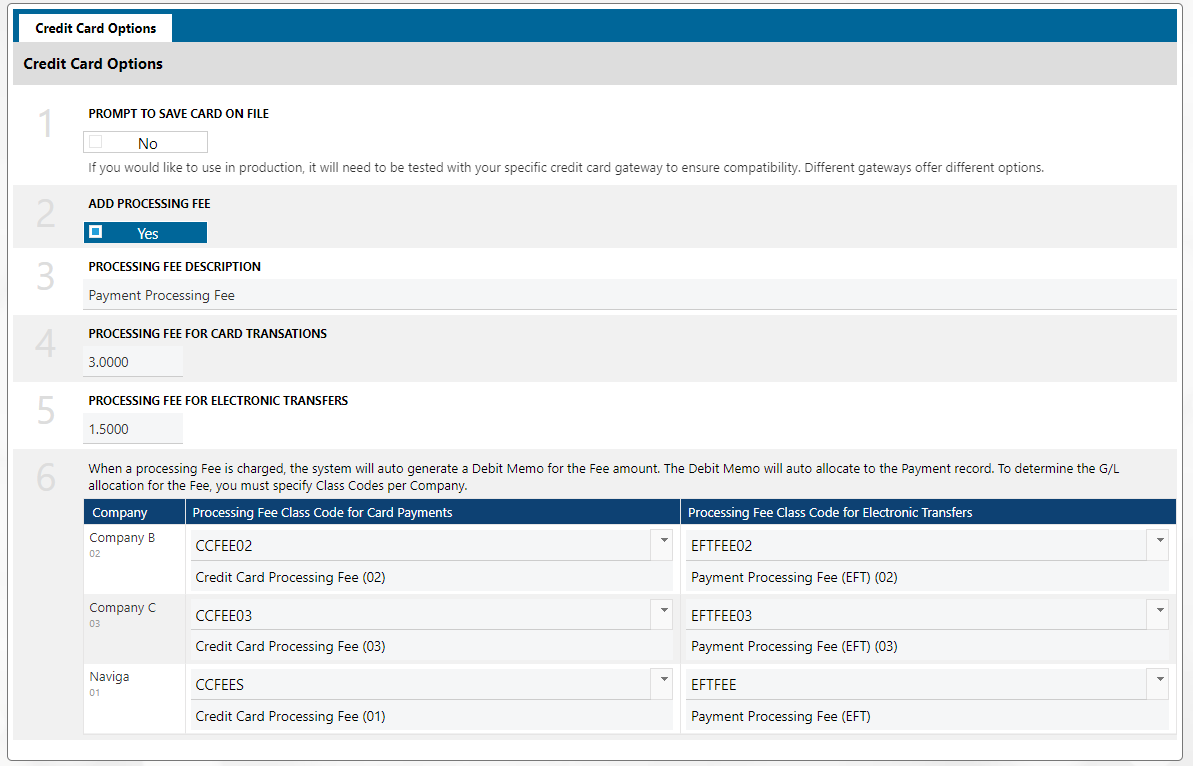Click the Company column header
The image size is (1193, 766).
[120, 513]
